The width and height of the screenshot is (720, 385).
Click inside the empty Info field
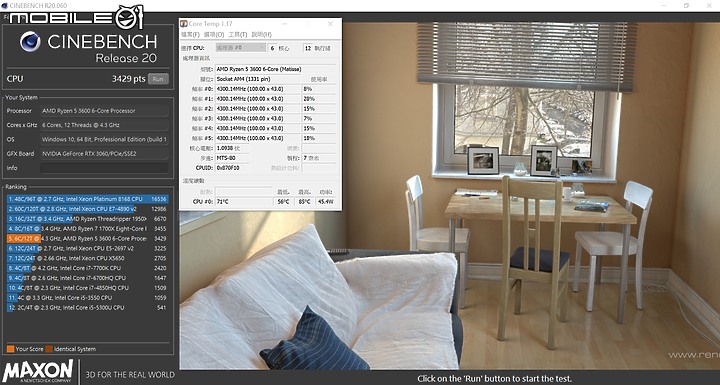[104, 168]
